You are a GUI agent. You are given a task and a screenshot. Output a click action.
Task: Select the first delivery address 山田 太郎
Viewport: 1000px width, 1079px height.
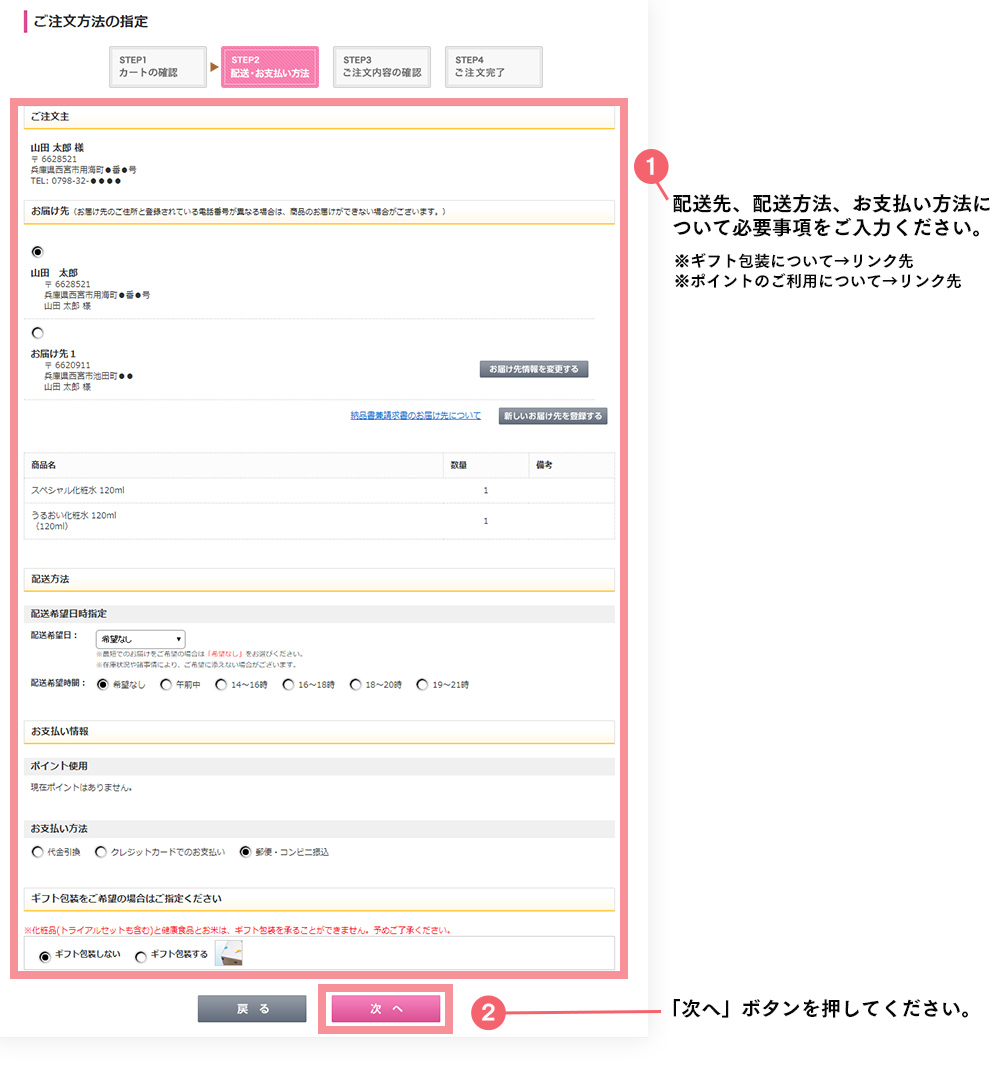(38, 252)
